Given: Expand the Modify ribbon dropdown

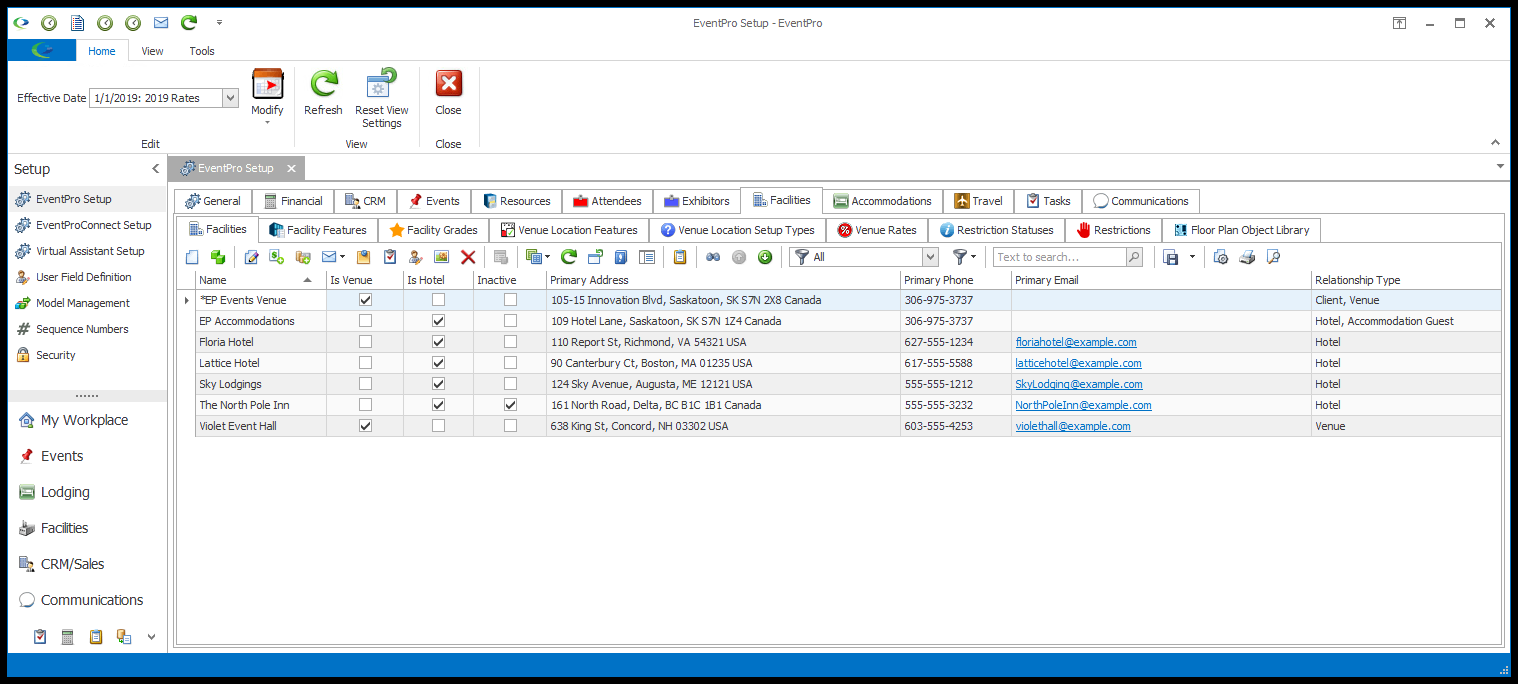Looking at the screenshot, I should [x=267, y=123].
